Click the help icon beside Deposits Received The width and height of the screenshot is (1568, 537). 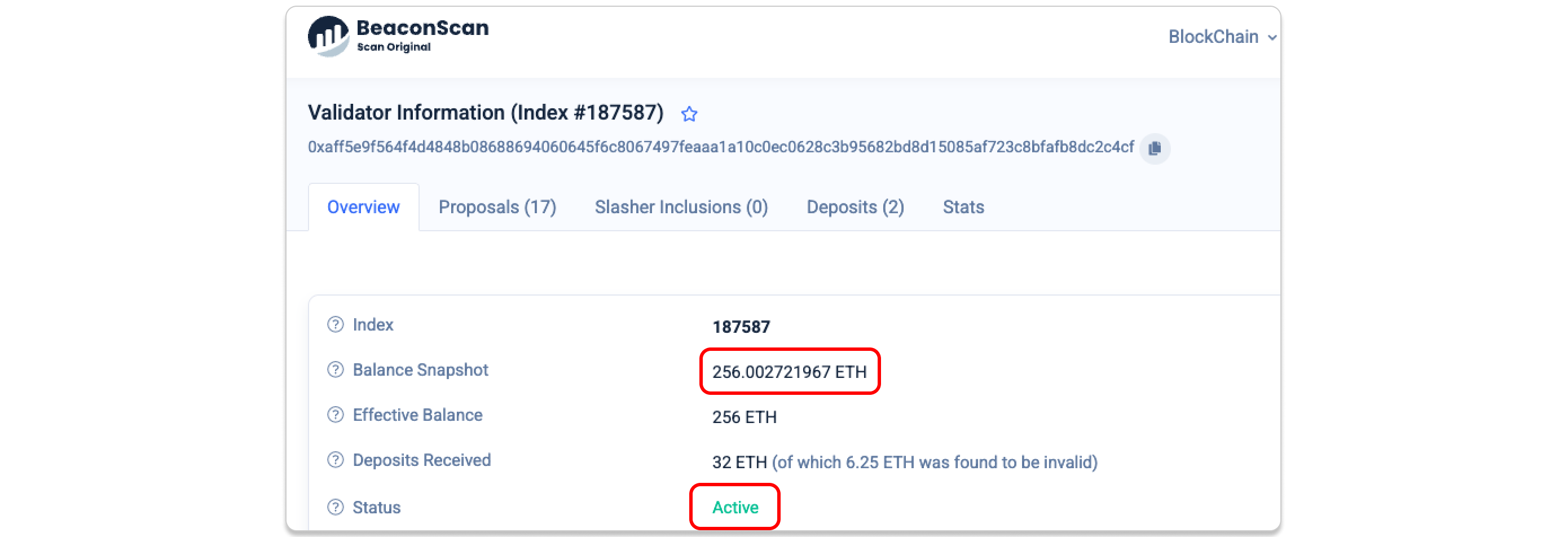336,460
